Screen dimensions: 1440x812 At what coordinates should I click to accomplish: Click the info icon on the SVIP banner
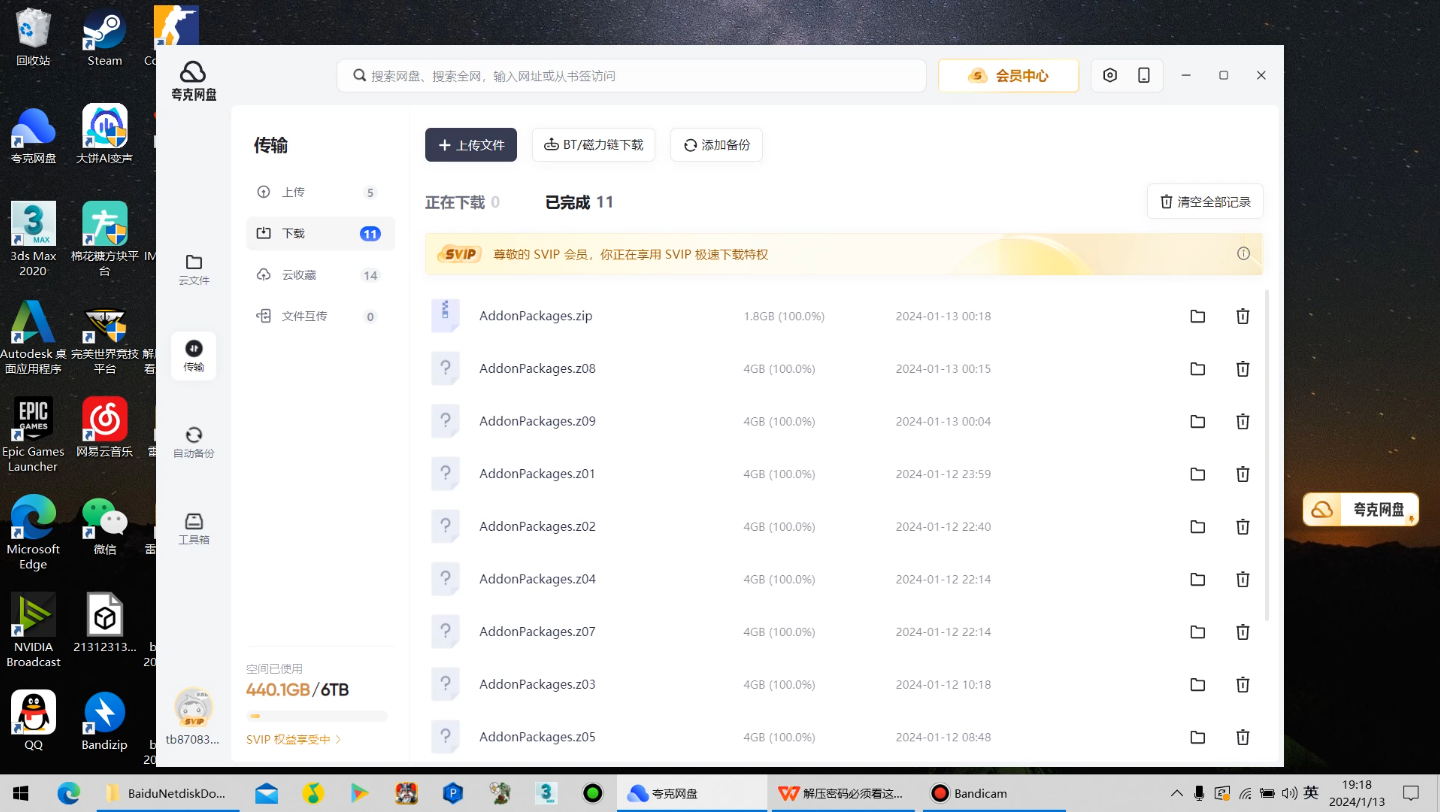(1243, 254)
